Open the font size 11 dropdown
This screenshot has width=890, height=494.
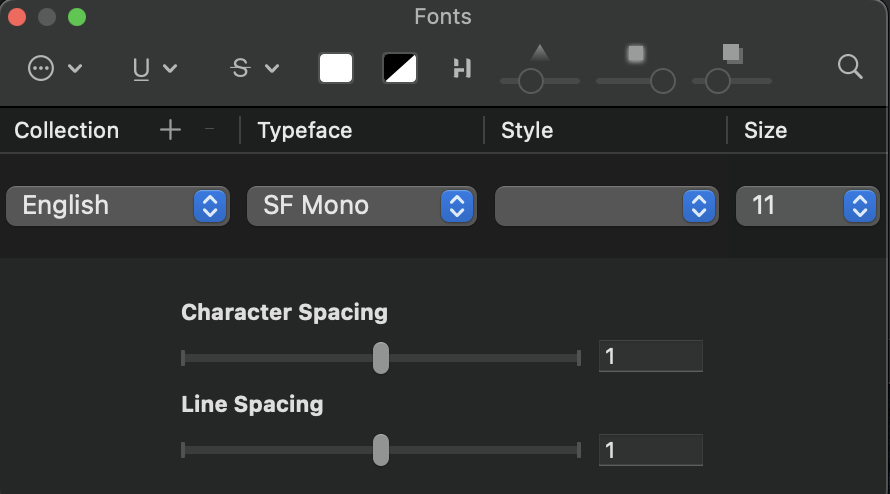pos(806,206)
